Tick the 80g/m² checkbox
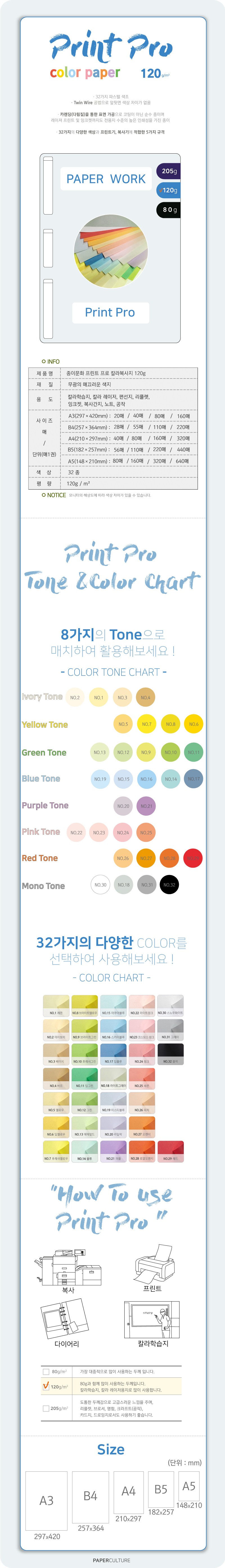Image resolution: width=225 pixels, height=1568 pixels. (x=46, y=1371)
